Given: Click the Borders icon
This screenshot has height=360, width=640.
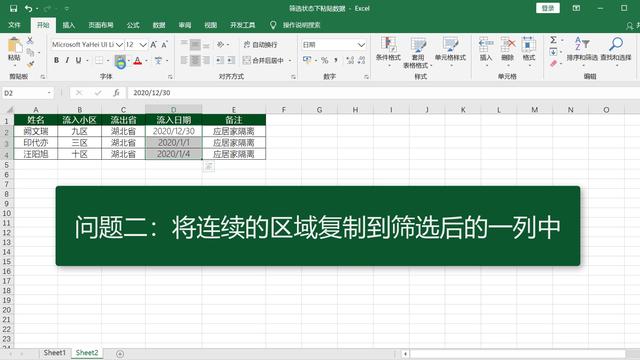Looking at the screenshot, I should tap(99, 60).
